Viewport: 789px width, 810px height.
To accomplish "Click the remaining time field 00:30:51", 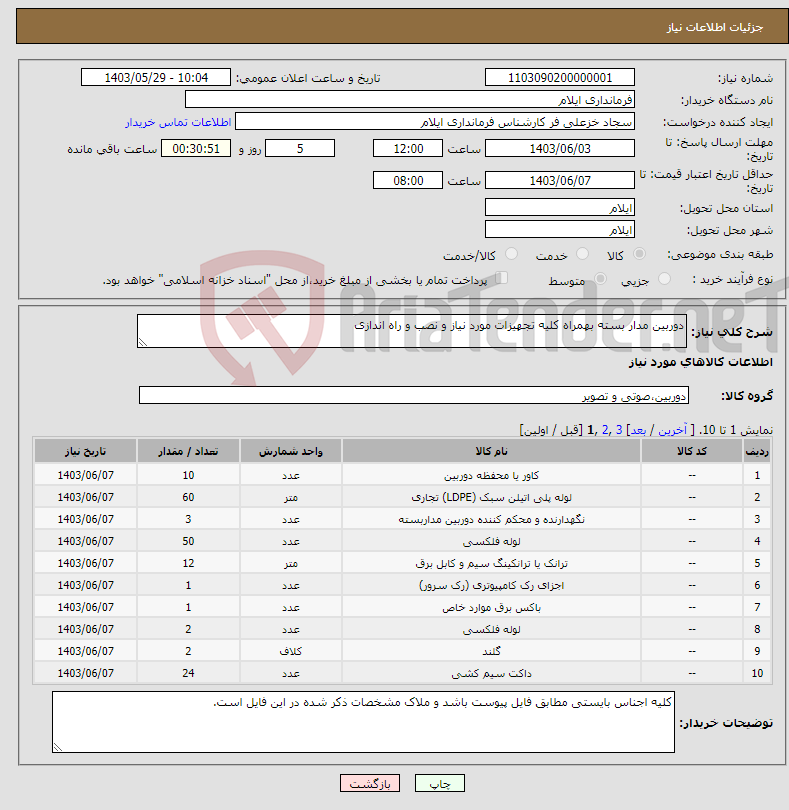I will pos(196,149).
